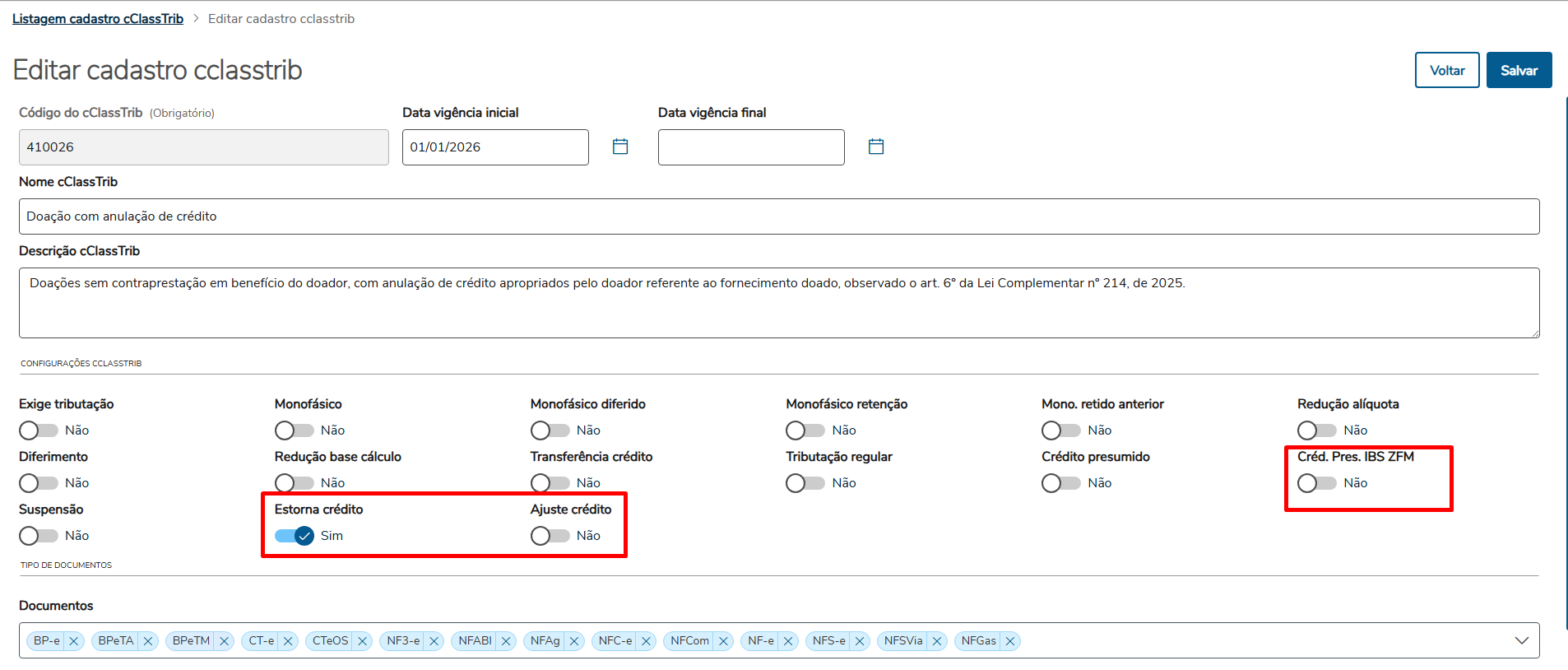Screen dimensions: 1568x670
Task: Click the Salvar button
Action: click(1518, 70)
